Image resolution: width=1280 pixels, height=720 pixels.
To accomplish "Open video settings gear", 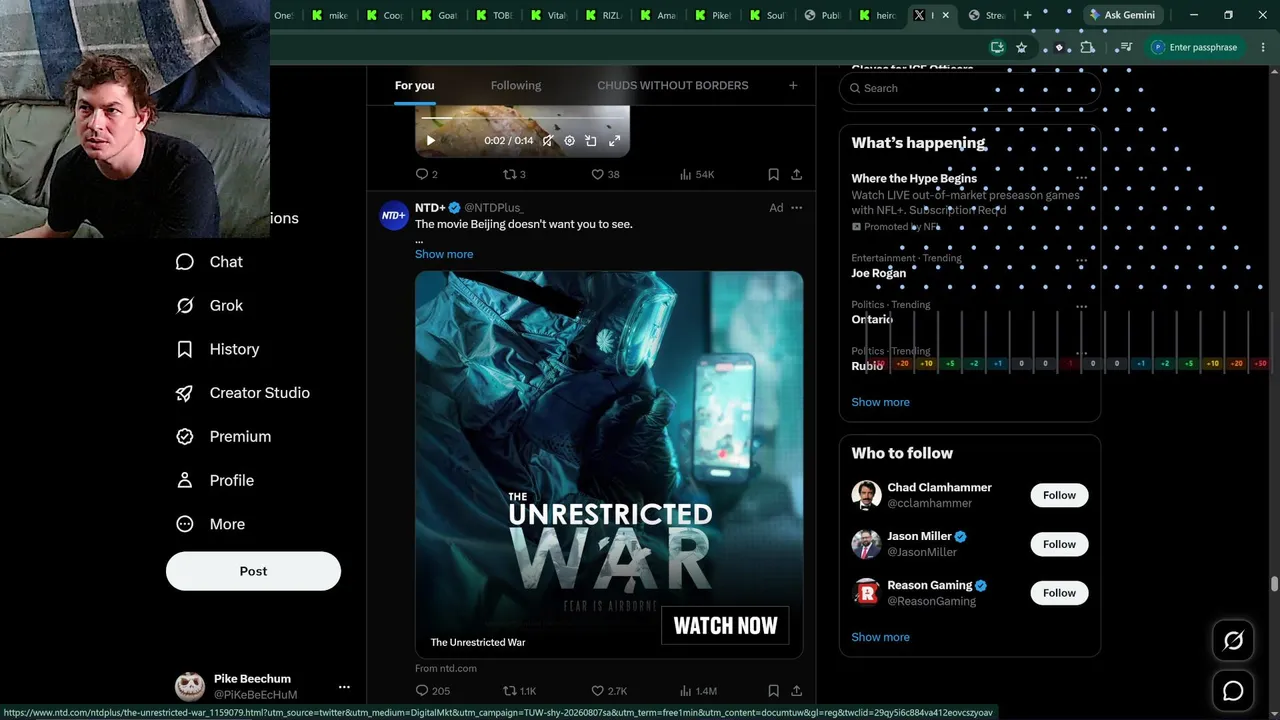I will tap(569, 141).
